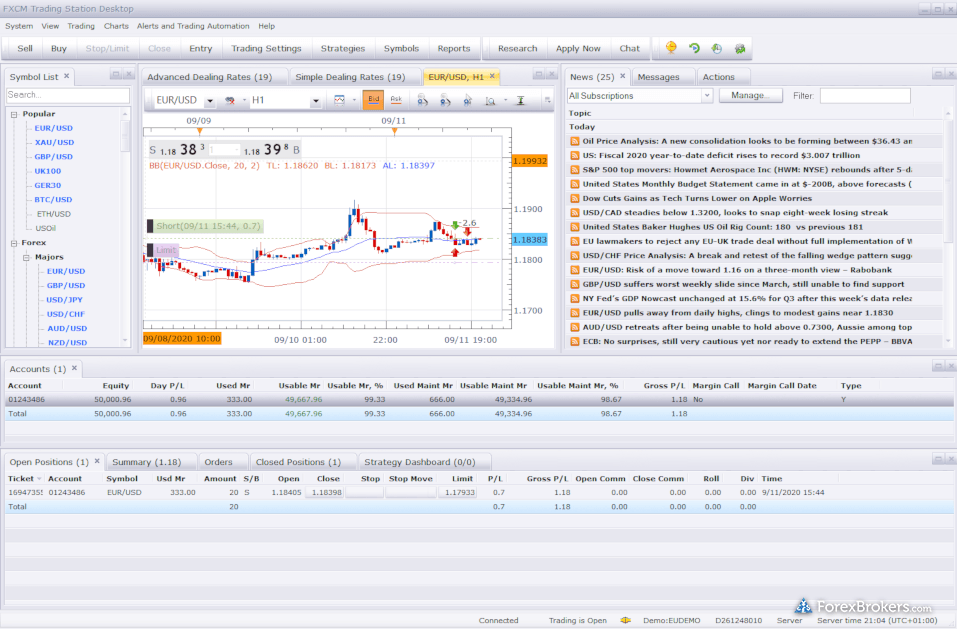
Task: Click the chart type icon in chart toolbar
Action: [x=339, y=100]
